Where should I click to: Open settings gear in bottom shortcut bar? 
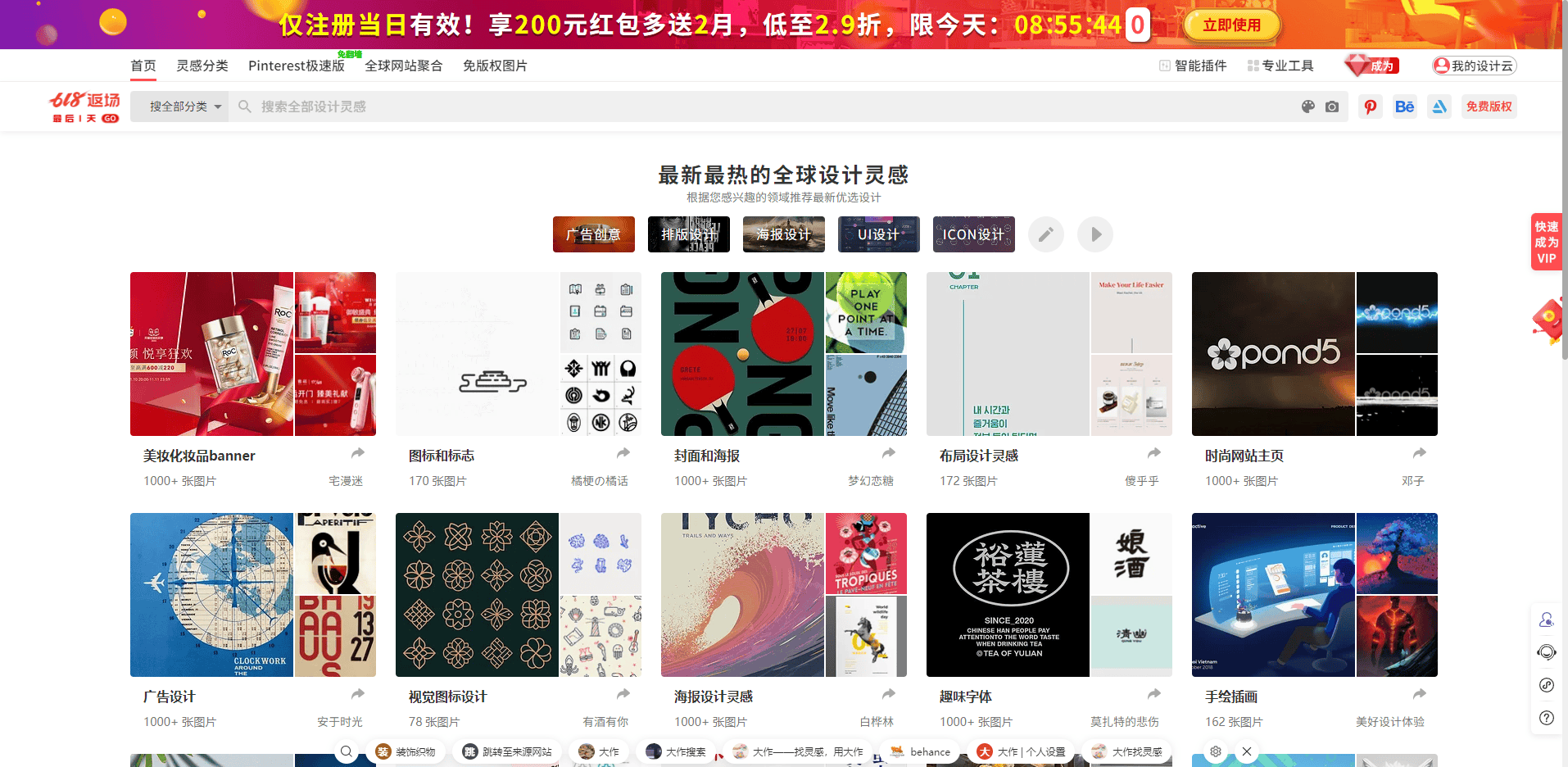click(1216, 751)
